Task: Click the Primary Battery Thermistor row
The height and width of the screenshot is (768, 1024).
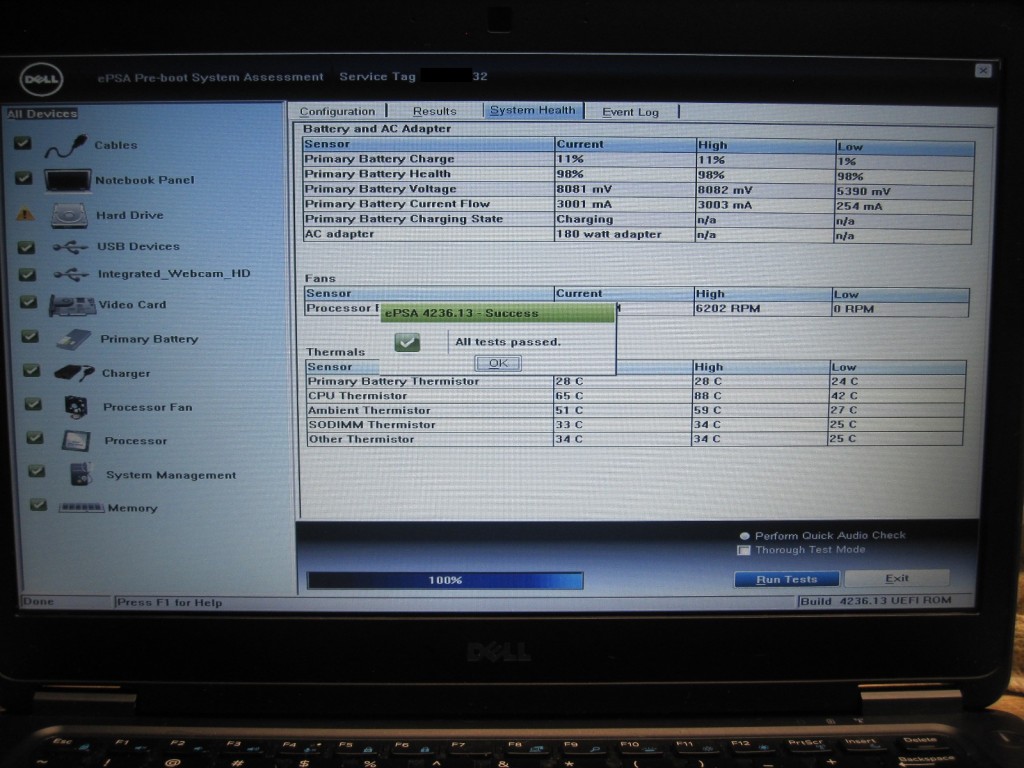Action: tap(635, 381)
